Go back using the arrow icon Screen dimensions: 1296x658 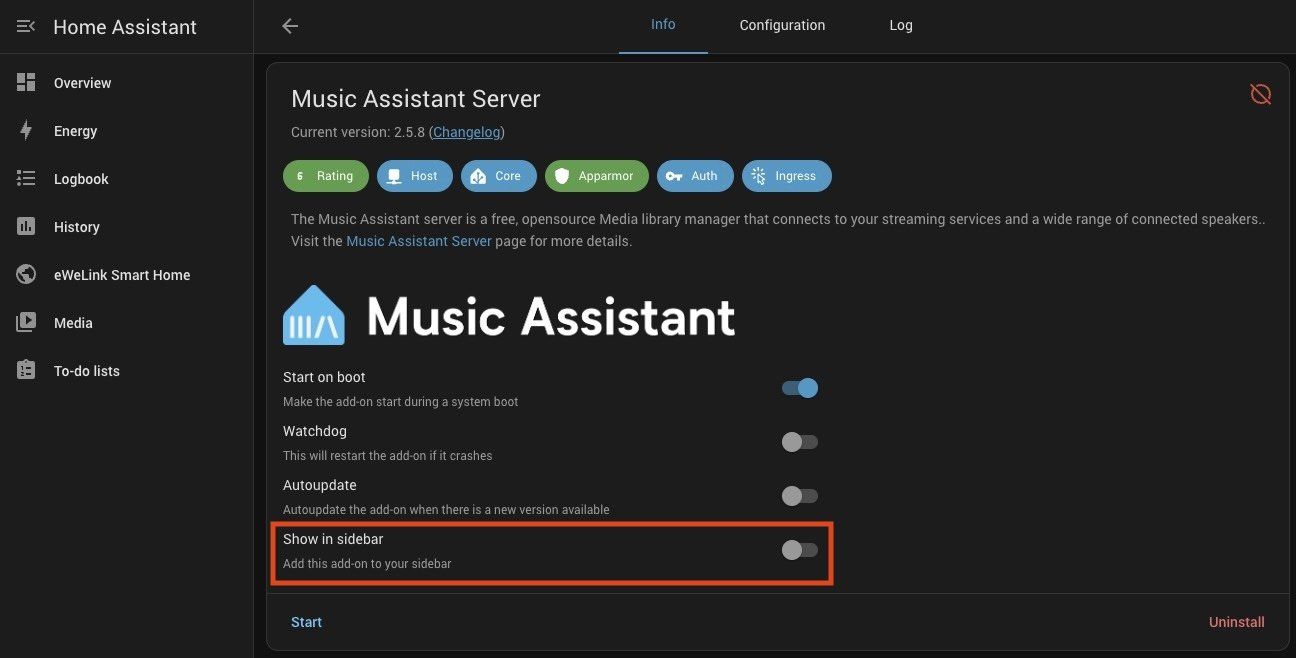(290, 26)
